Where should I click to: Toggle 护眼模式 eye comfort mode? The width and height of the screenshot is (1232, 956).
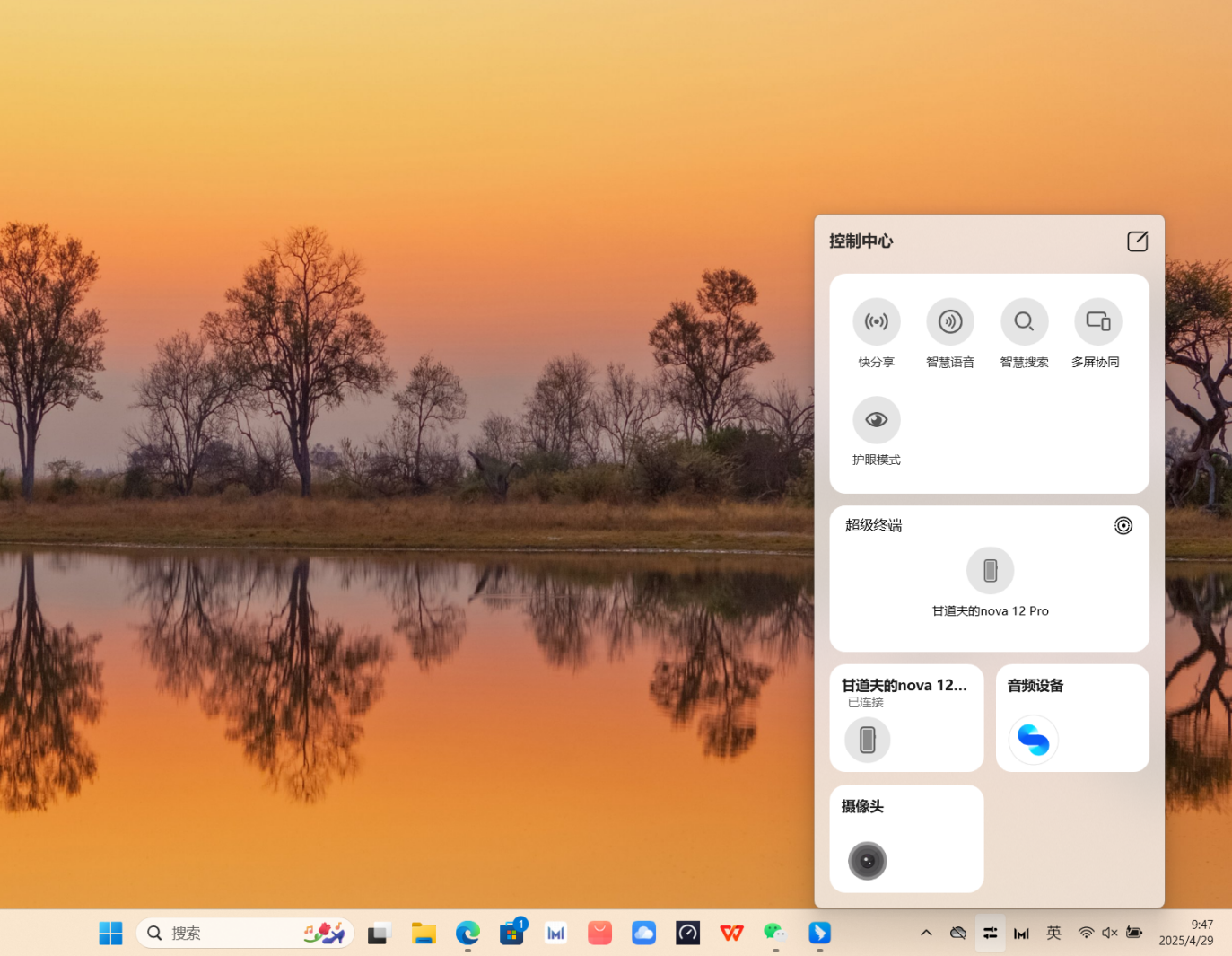[876, 420]
